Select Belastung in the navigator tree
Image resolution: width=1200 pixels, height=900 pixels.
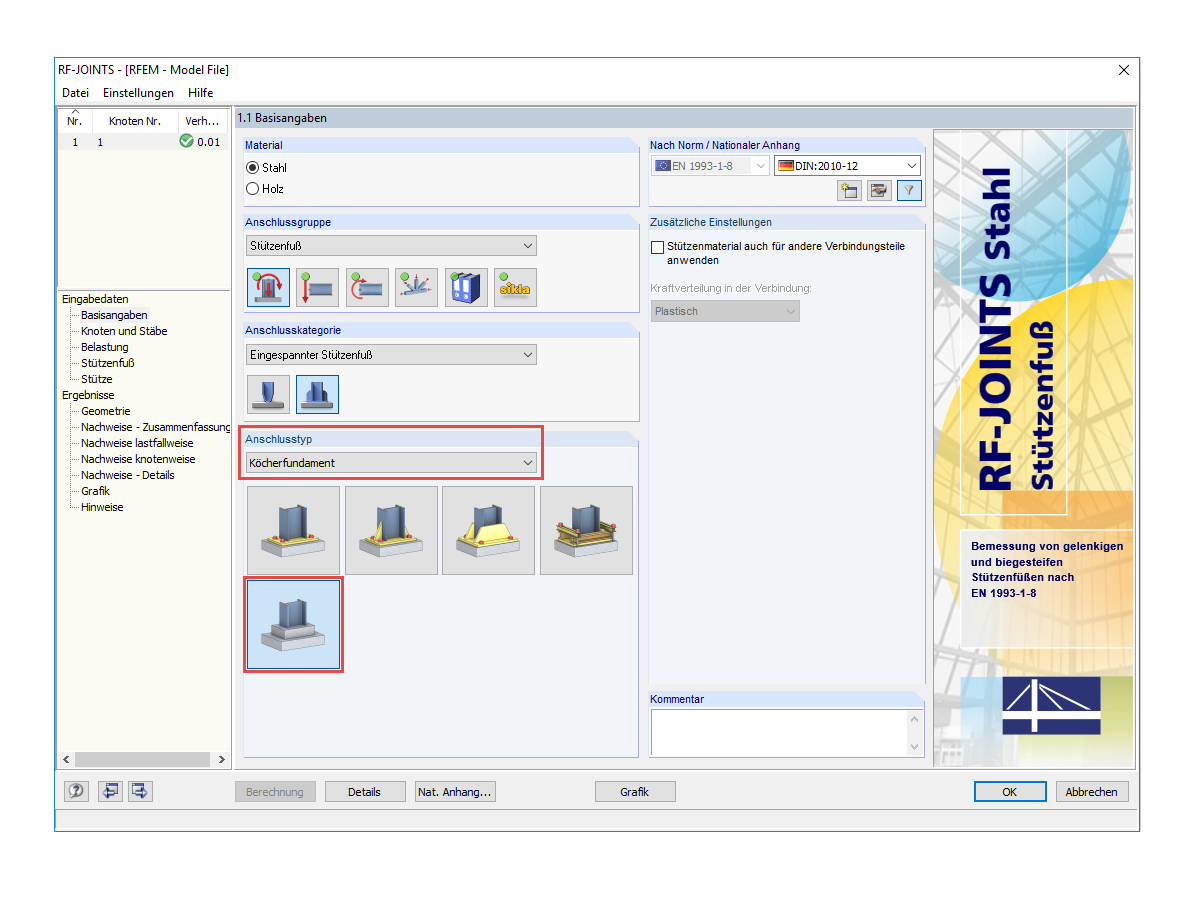(105, 347)
